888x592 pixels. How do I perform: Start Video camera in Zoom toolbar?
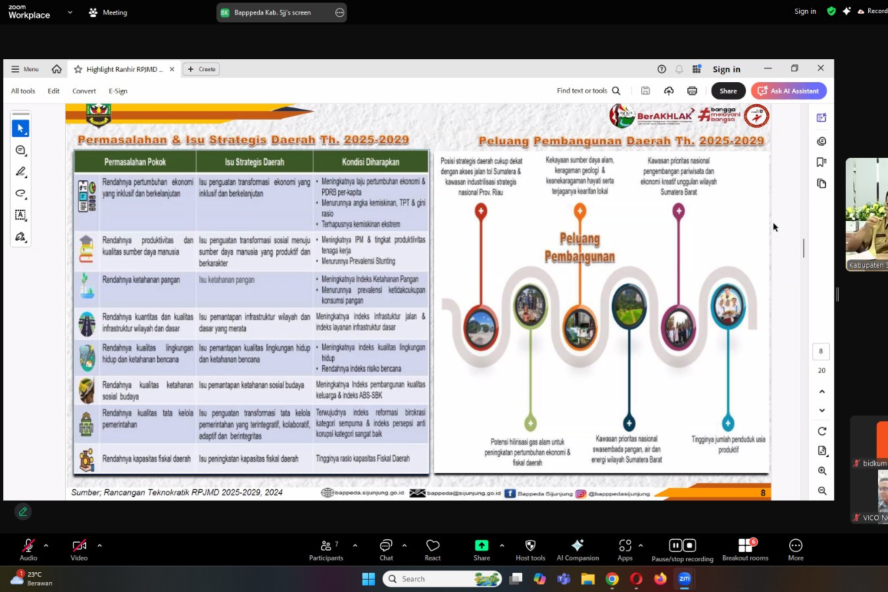point(79,546)
